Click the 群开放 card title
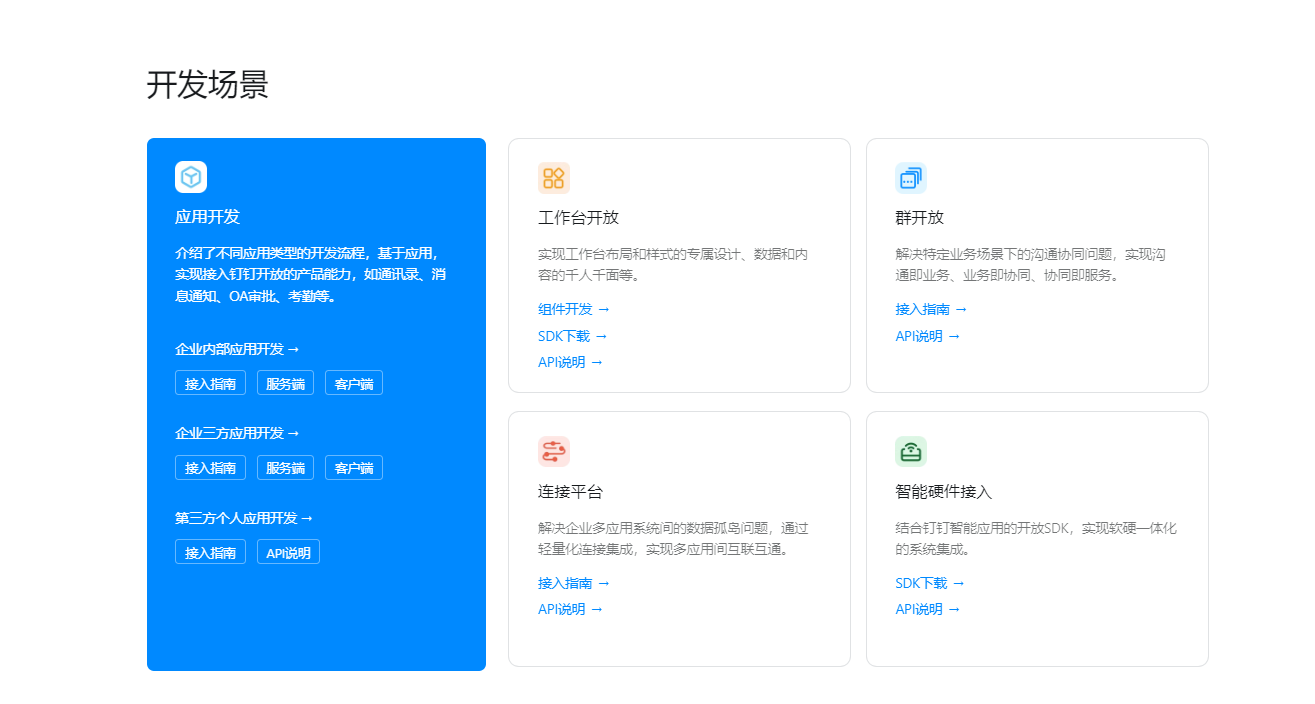 tap(919, 218)
